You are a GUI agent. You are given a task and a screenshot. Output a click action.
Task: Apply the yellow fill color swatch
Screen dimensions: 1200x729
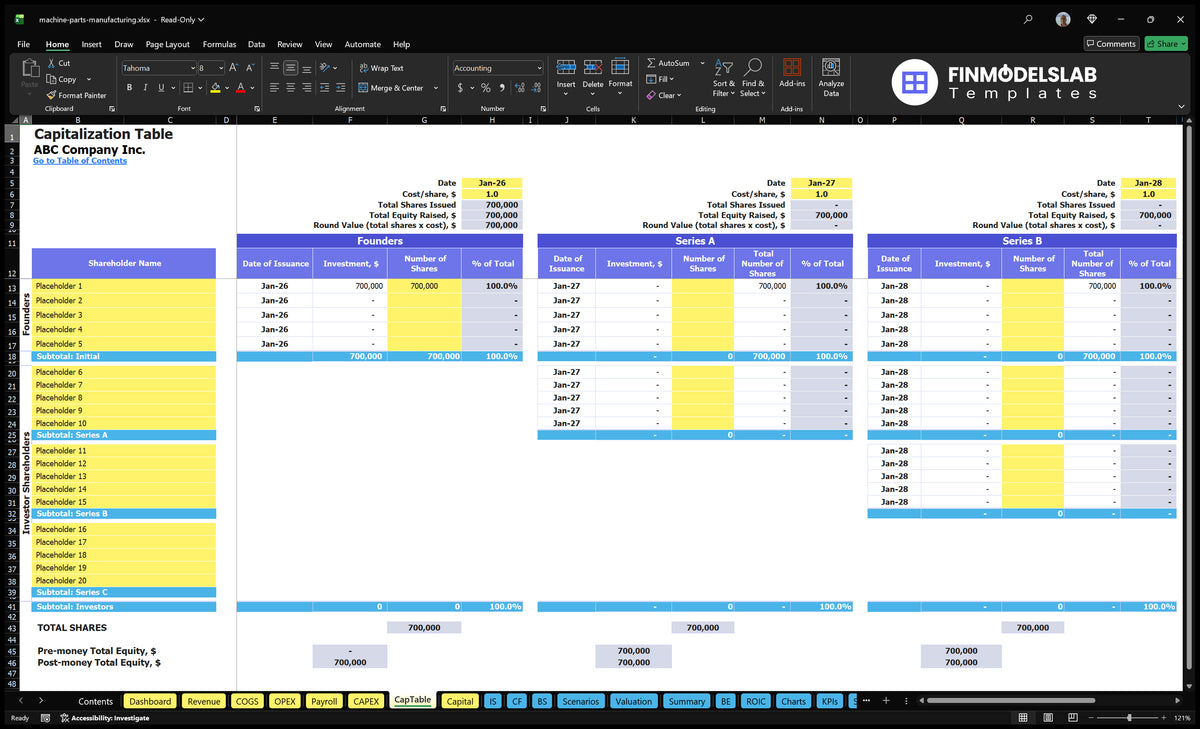[x=215, y=88]
